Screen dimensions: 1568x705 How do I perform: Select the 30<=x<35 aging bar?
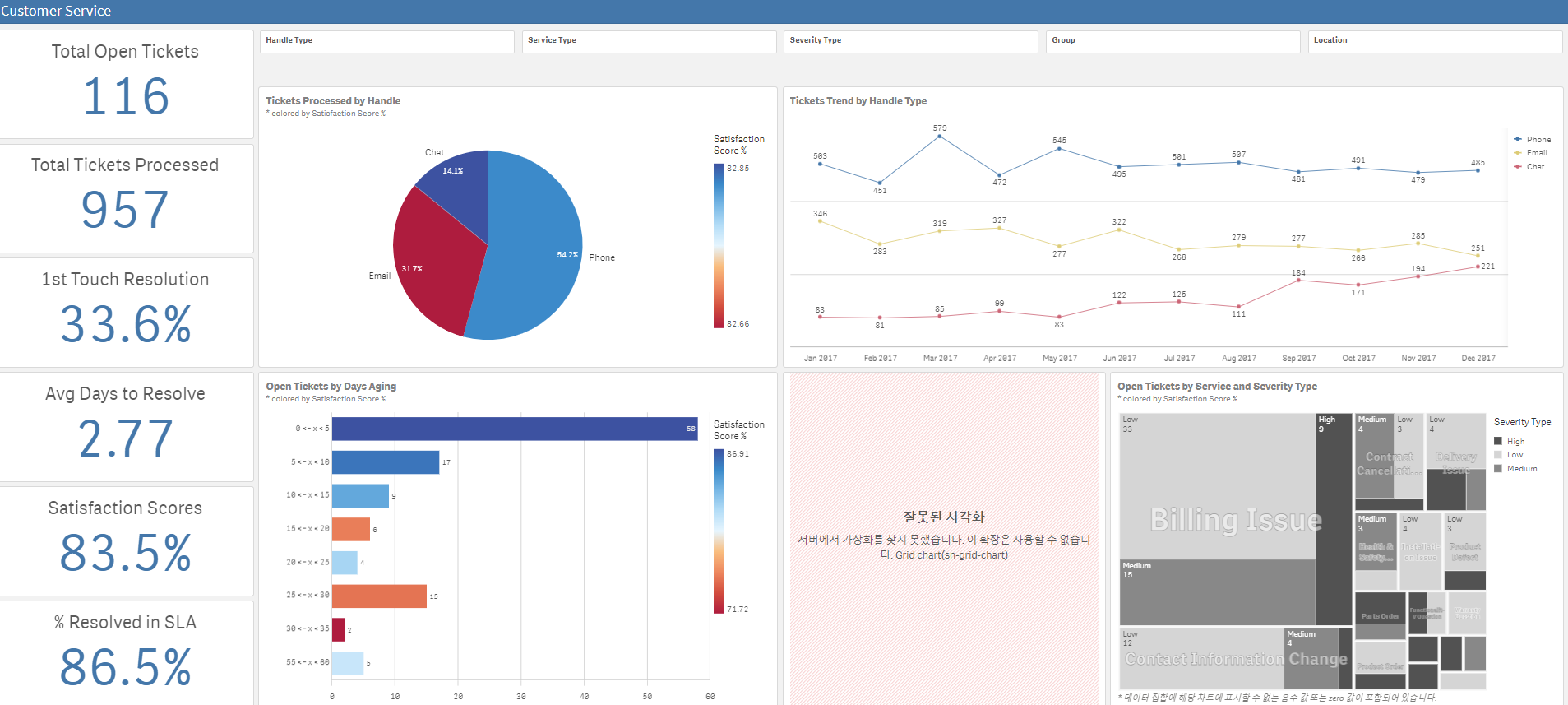pyautogui.click(x=338, y=629)
